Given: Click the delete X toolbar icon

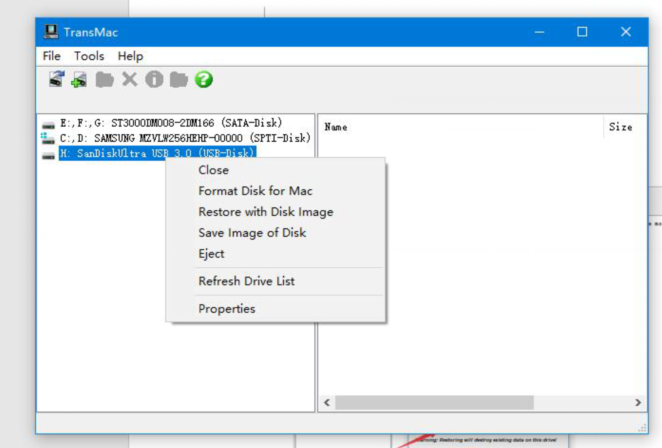Looking at the screenshot, I should 130,79.
